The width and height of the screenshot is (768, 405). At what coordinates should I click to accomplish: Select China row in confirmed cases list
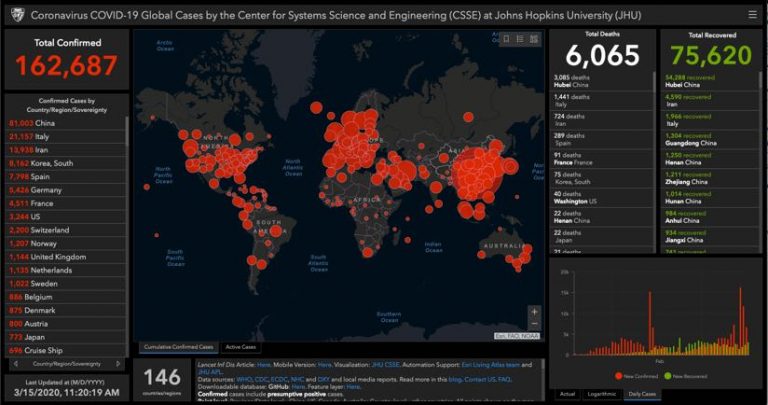point(66,123)
